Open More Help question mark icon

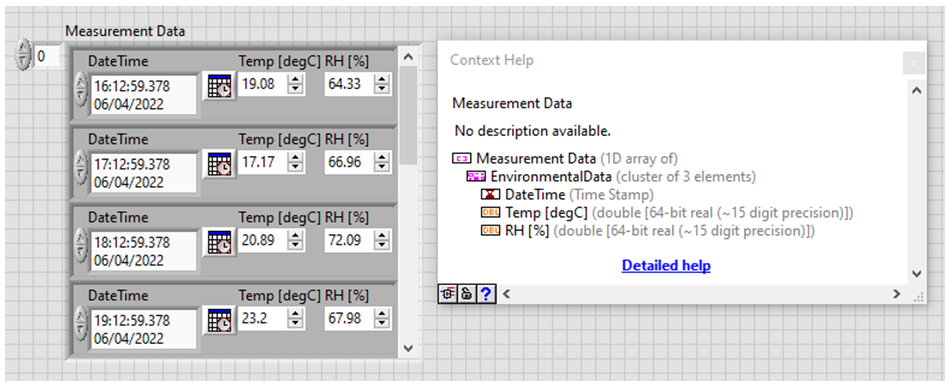point(486,294)
